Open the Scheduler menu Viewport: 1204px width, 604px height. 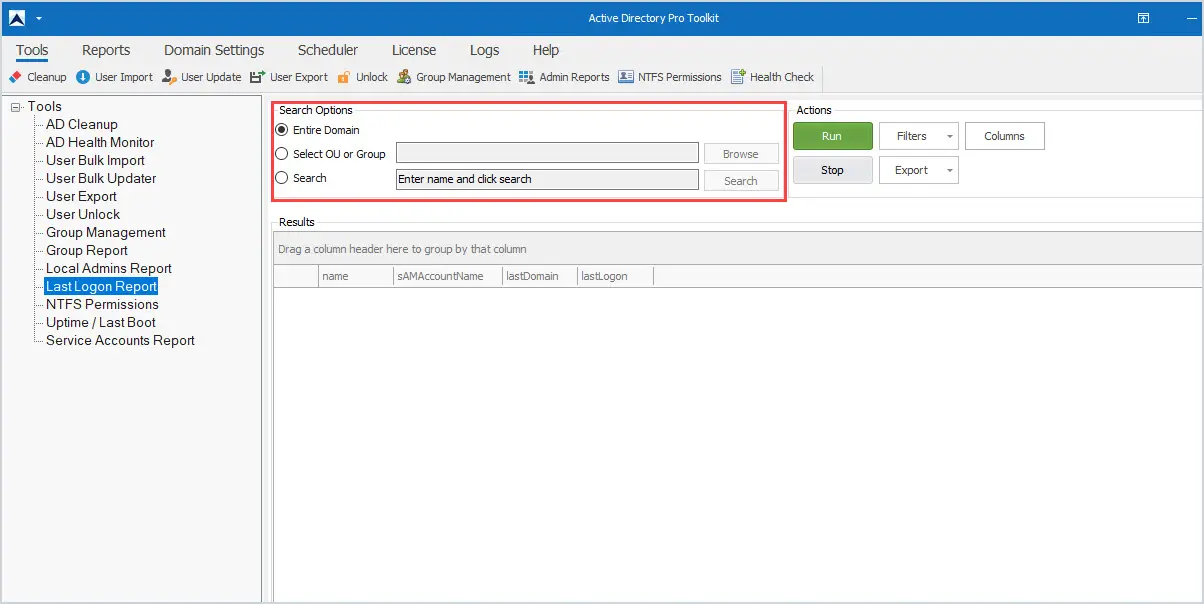(x=328, y=50)
